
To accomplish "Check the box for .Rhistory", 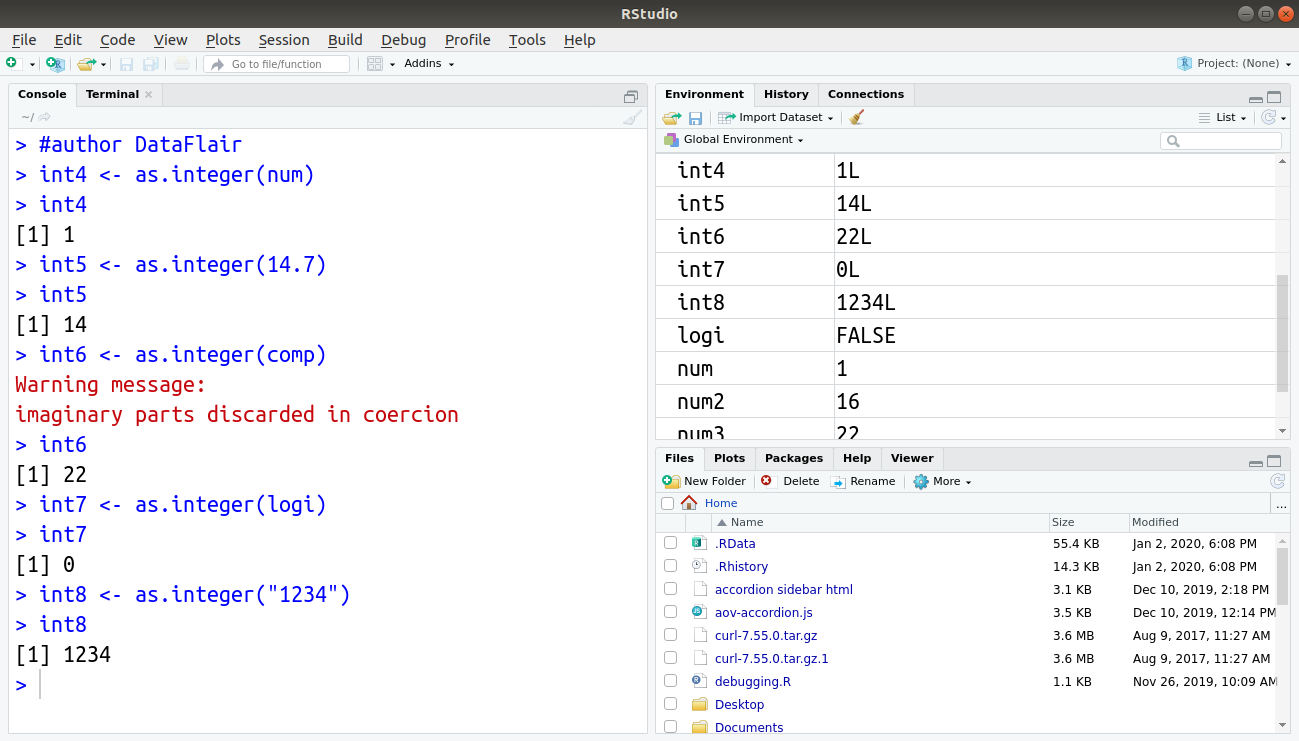I will [x=670, y=566].
